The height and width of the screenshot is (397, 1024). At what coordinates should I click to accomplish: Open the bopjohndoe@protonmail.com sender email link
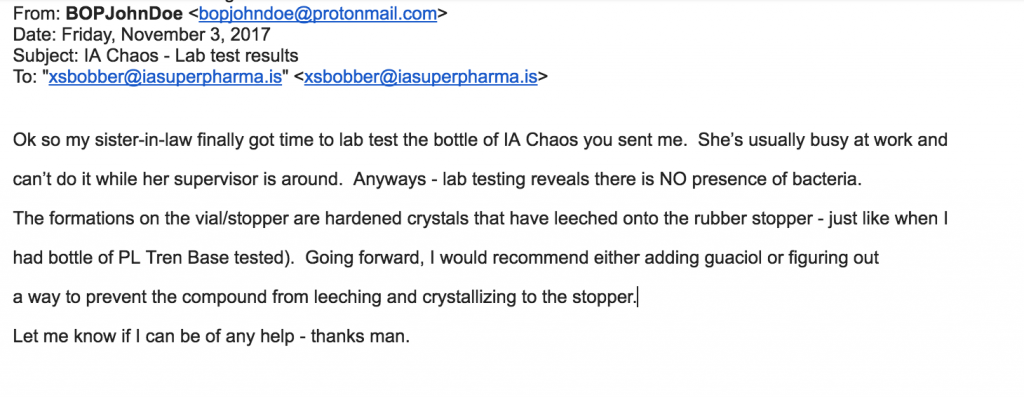pos(317,13)
